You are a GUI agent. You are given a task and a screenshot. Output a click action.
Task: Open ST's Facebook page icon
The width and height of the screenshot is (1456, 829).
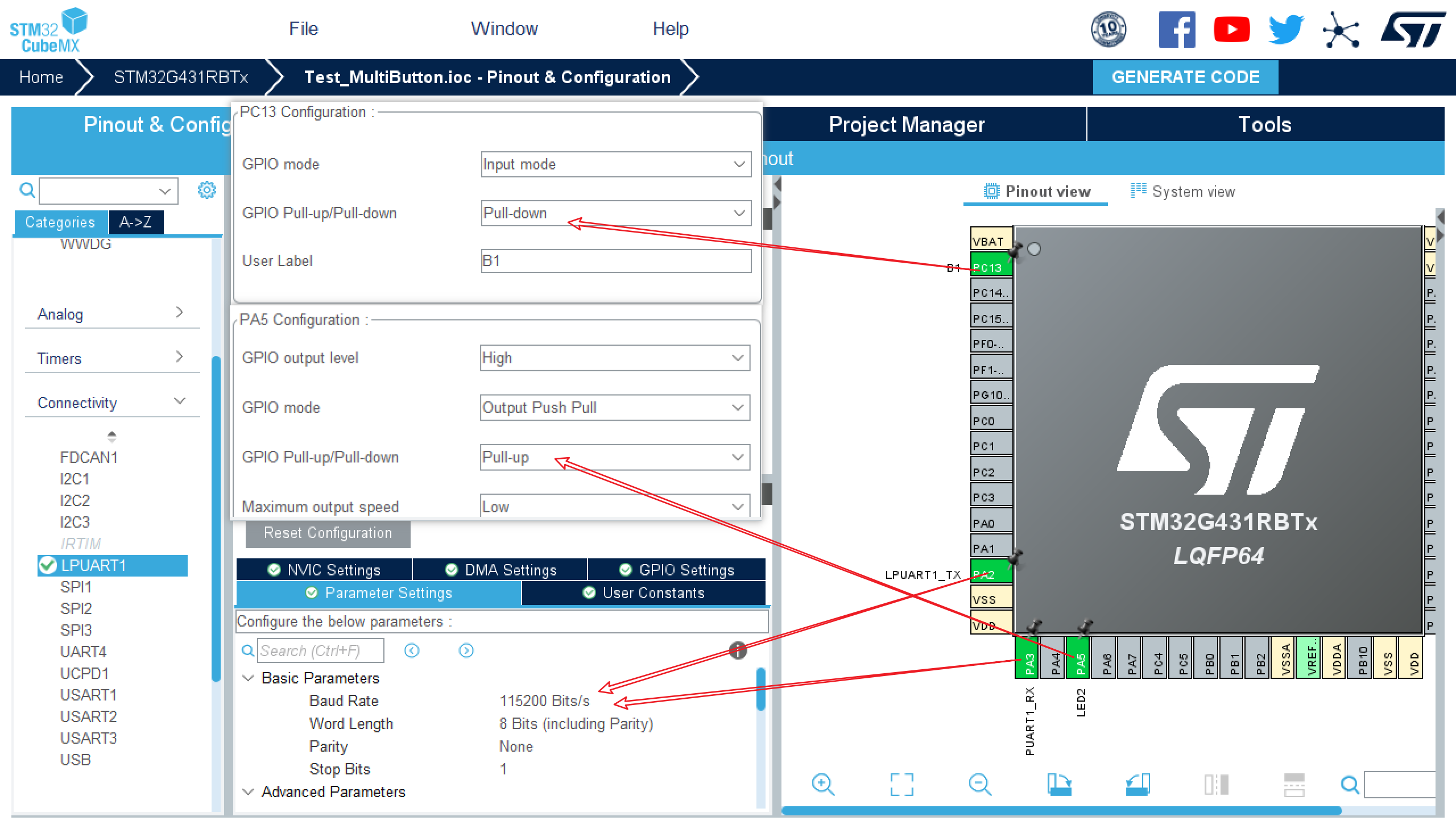1176,30
